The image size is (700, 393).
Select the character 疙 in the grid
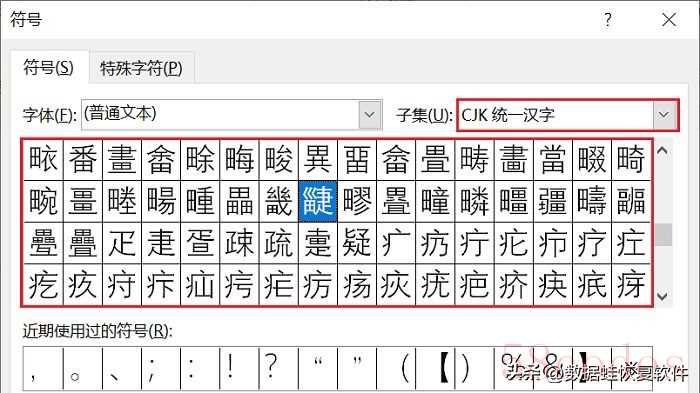[43, 284]
